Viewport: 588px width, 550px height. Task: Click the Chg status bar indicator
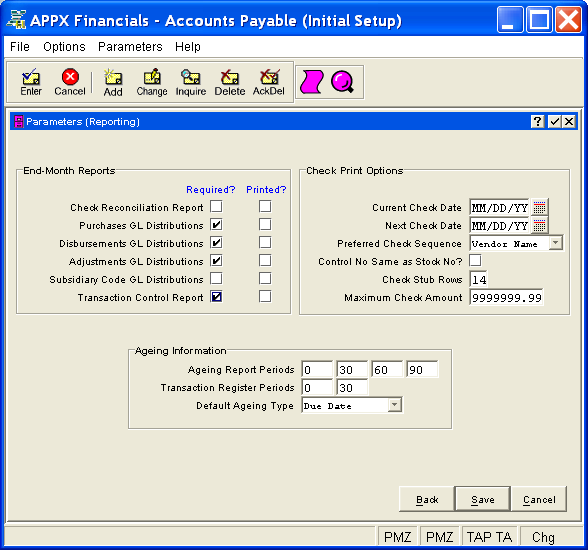click(x=543, y=537)
